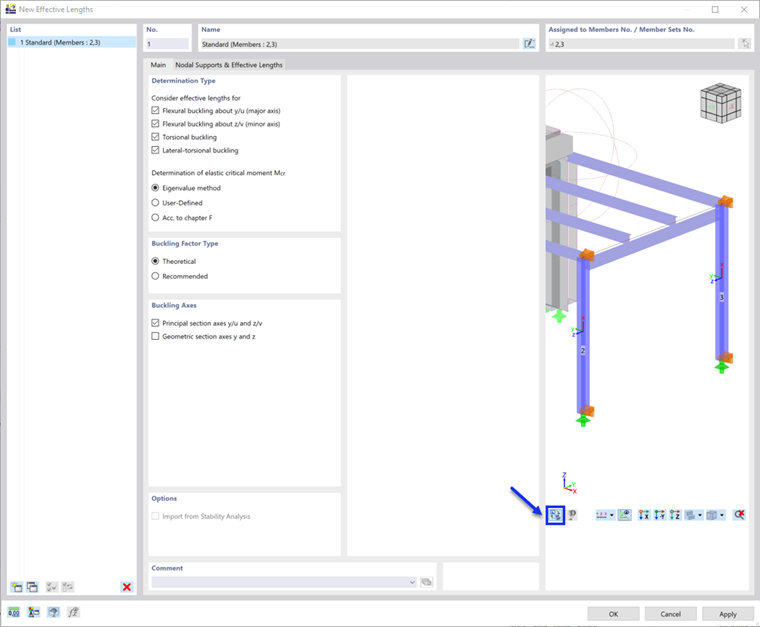760x627 pixels.
Task: Open units and decimal places icon
Action: 14,612
